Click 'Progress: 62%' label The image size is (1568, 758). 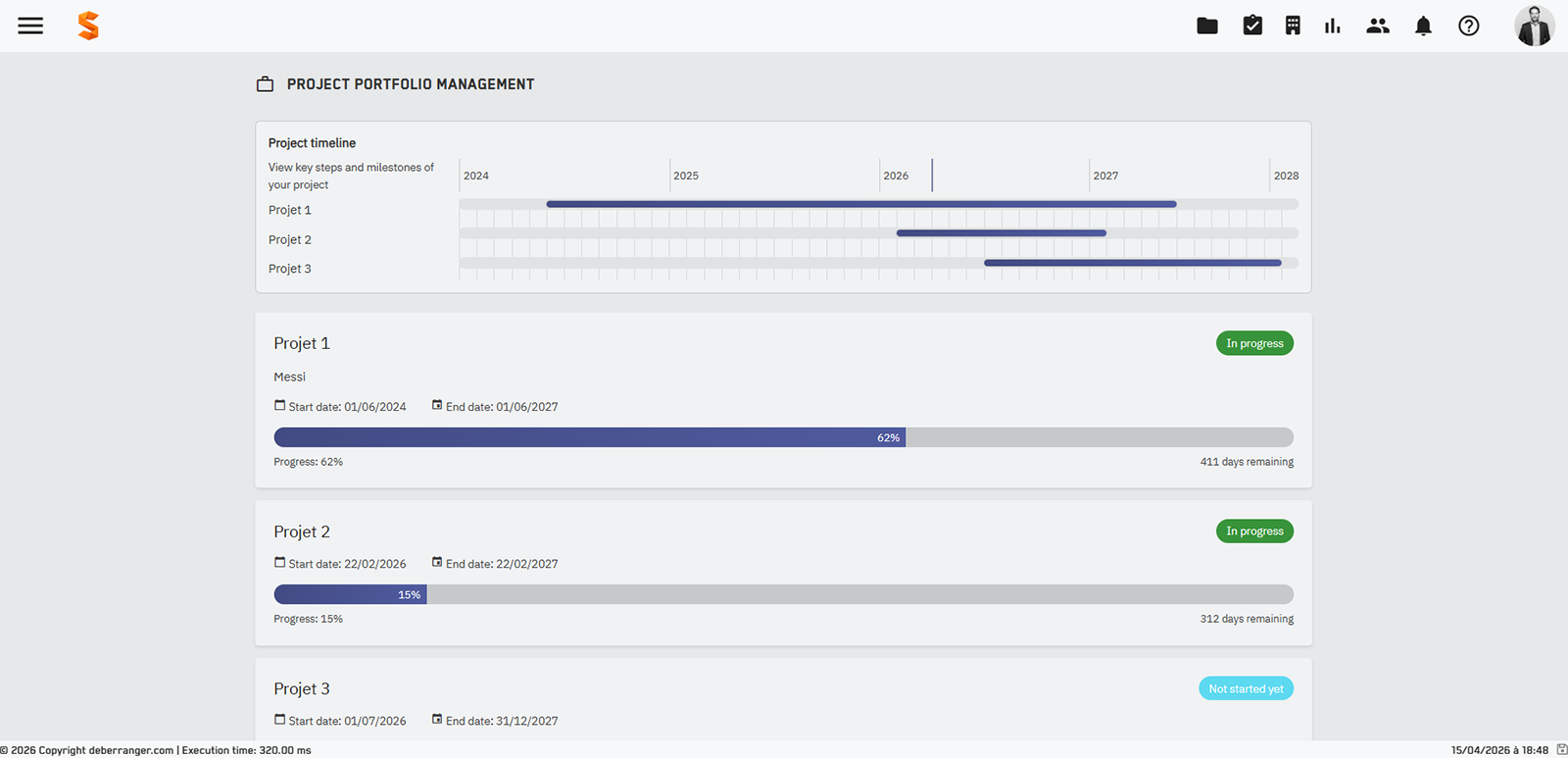tap(309, 462)
